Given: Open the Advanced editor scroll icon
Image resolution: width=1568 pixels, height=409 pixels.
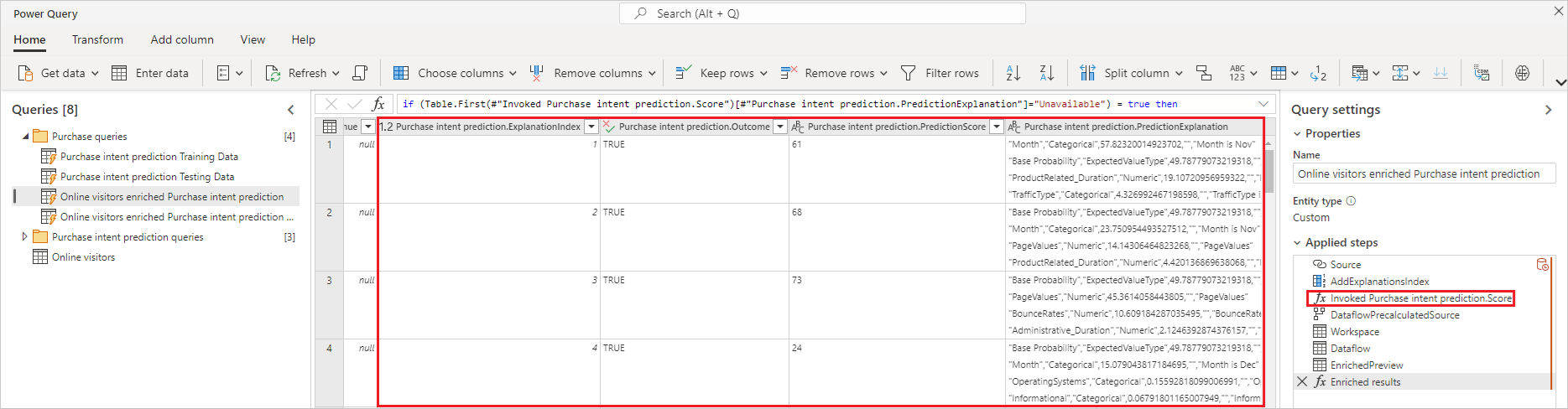Looking at the screenshot, I should coord(360,73).
